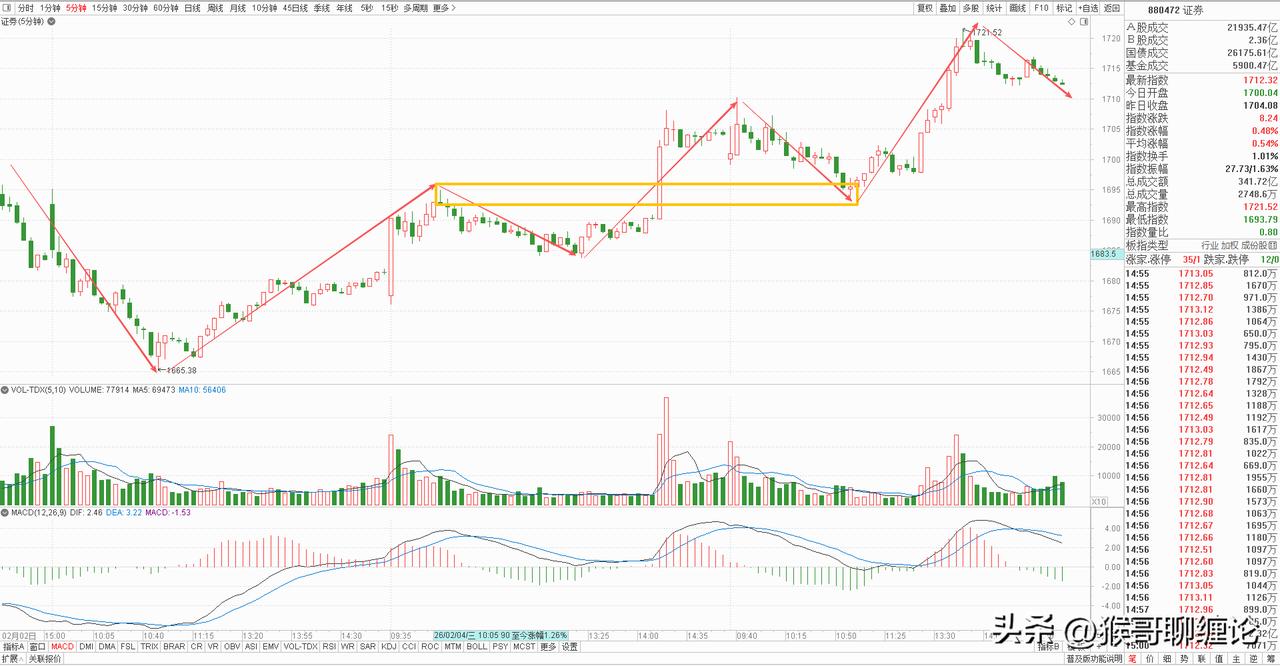The height and width of the screenshot is (666, 1280).
Task: Select the 60分钟 period
Action: point(166,7)
